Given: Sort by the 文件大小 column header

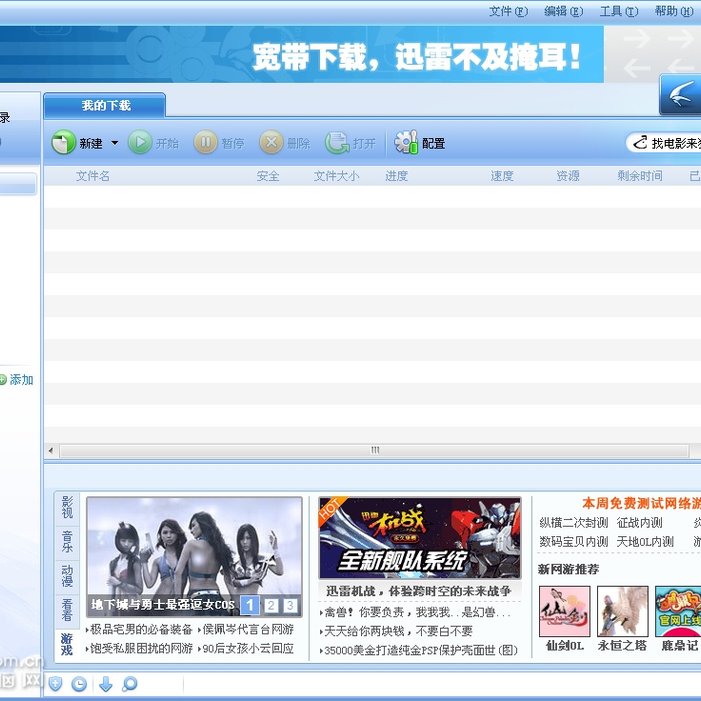Looking at the screenshot, I should [336, 176].
